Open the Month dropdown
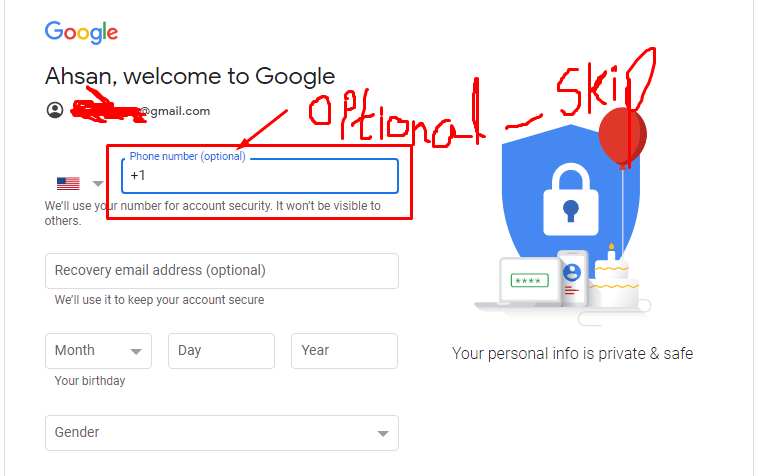Viewport: 770px width, 476px height. (x=98, y=351)
